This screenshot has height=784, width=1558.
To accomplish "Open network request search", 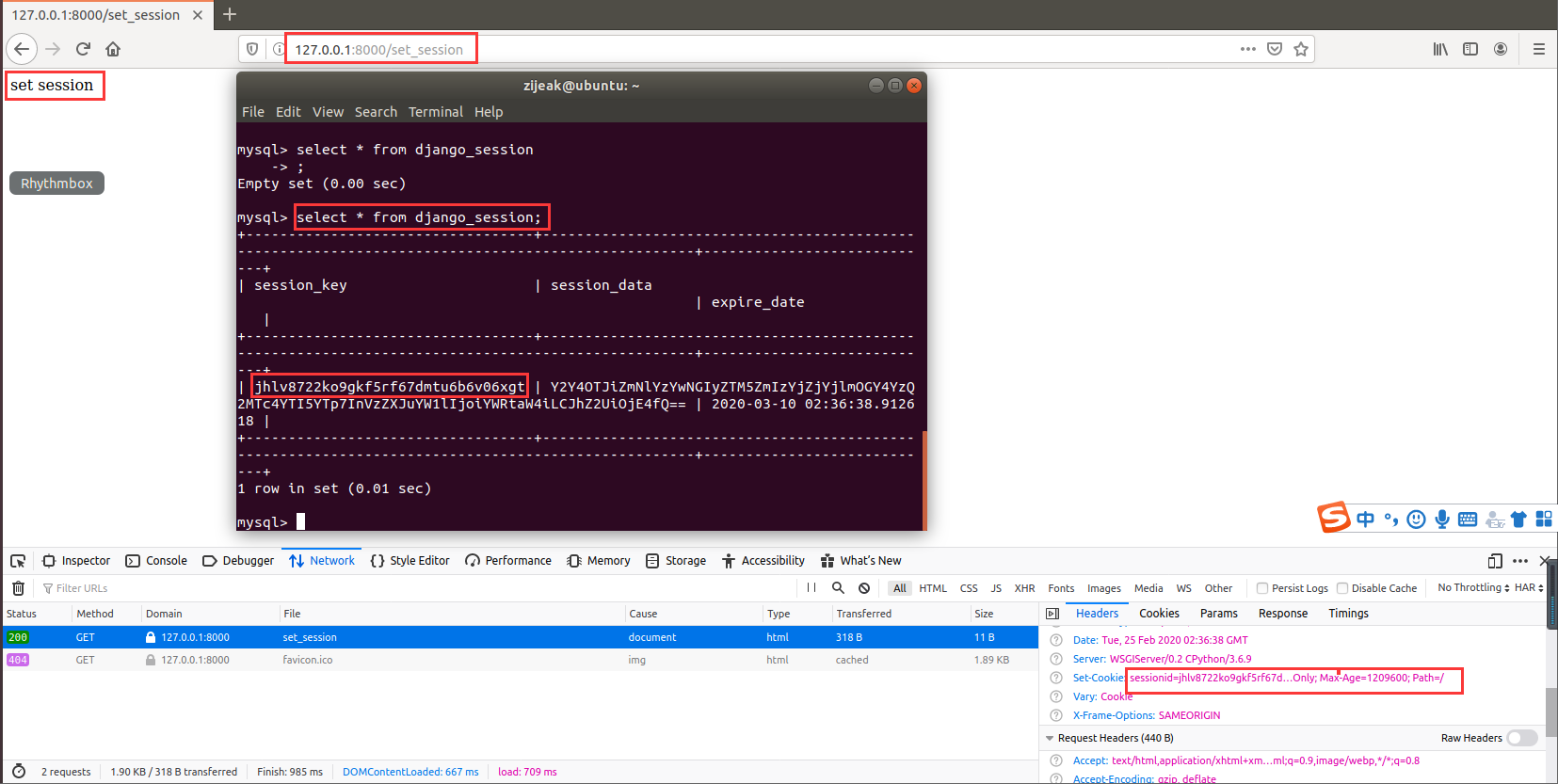I will 838,588.
